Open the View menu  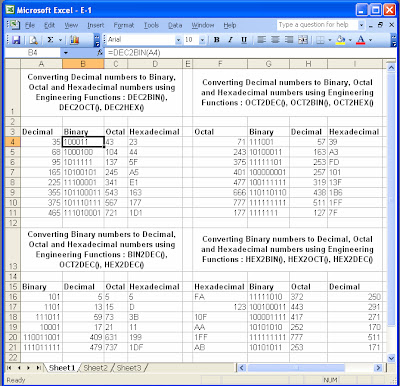pos(71,25)
